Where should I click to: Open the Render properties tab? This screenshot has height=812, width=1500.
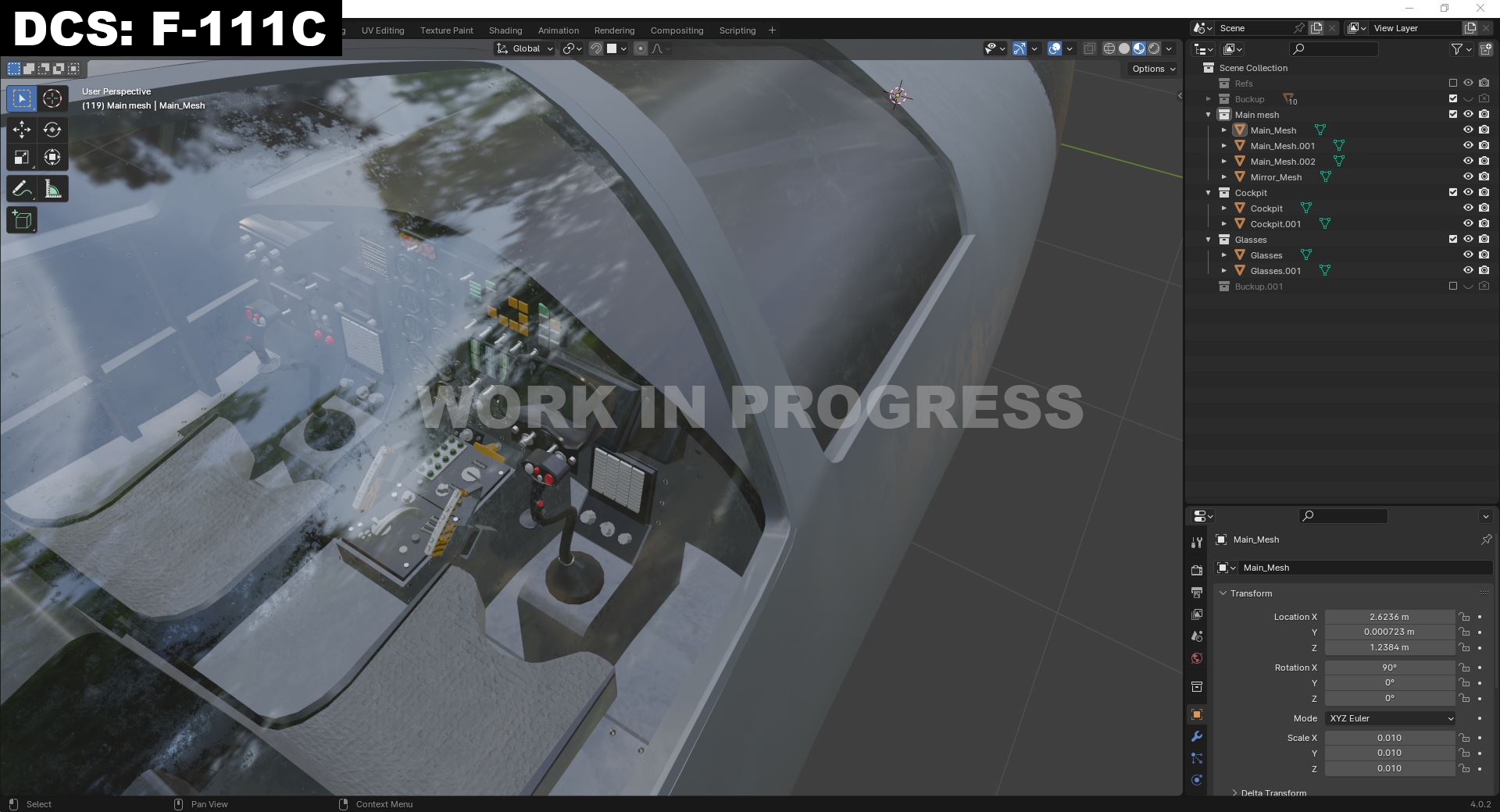click(x=1196, y=571)
